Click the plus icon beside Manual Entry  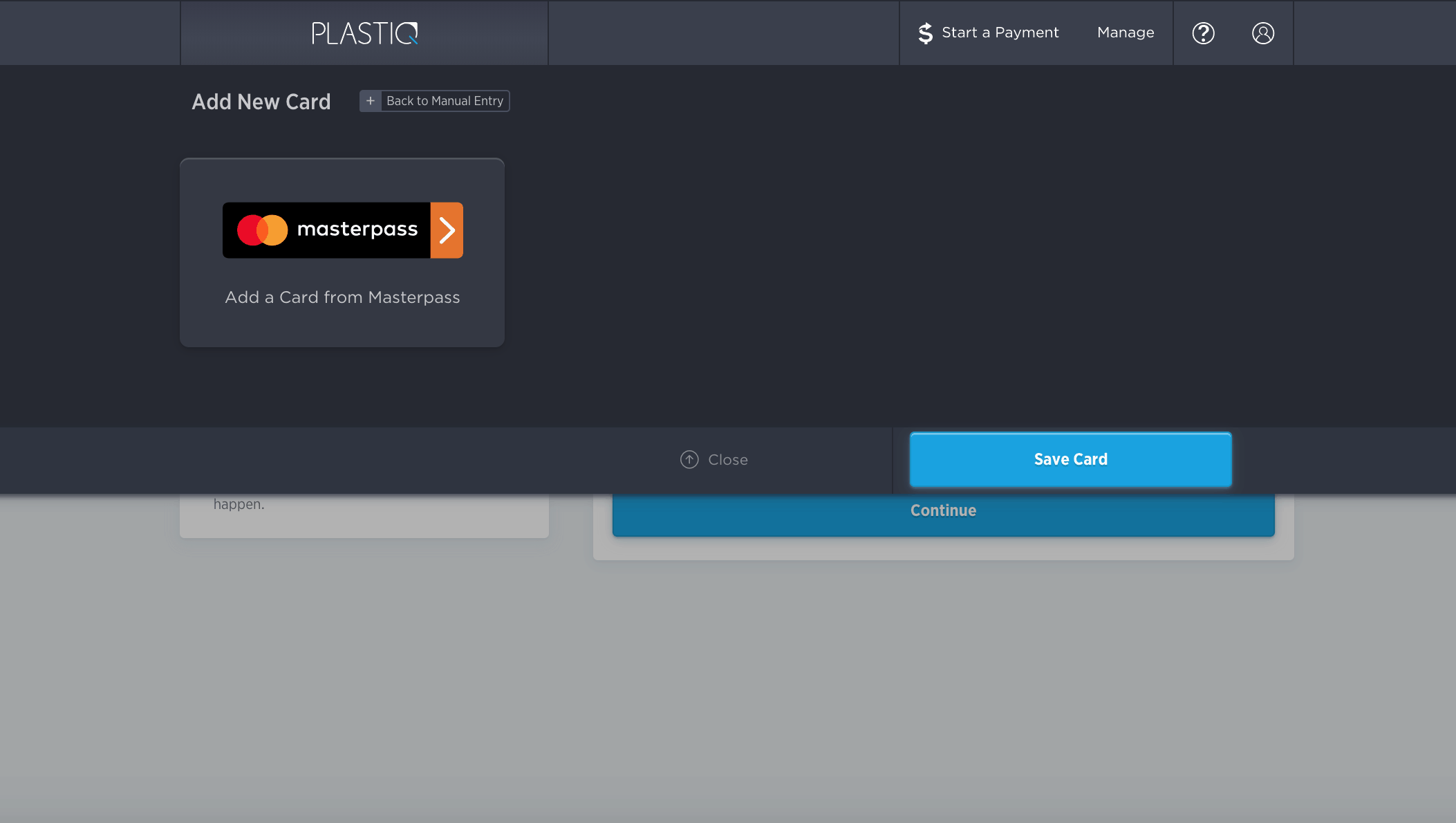tap(371, 101)
